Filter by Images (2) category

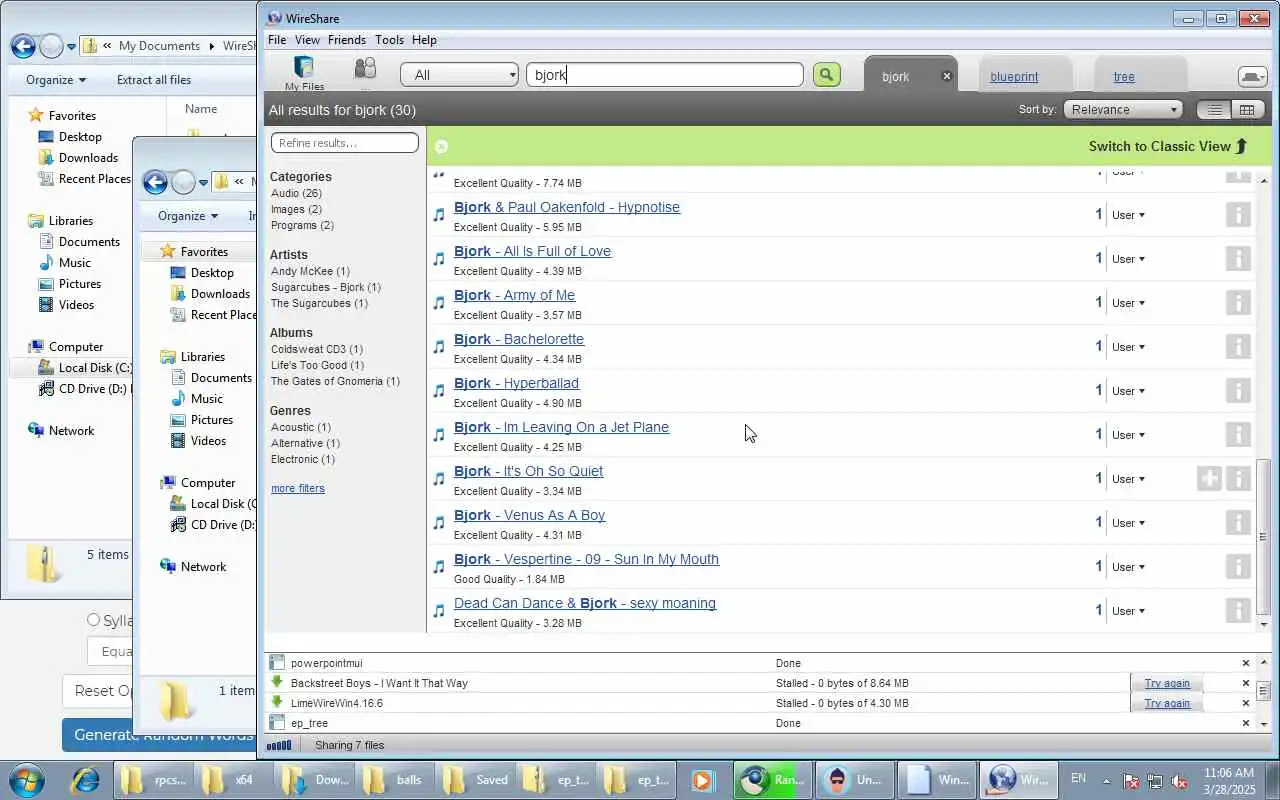[296, 209]
